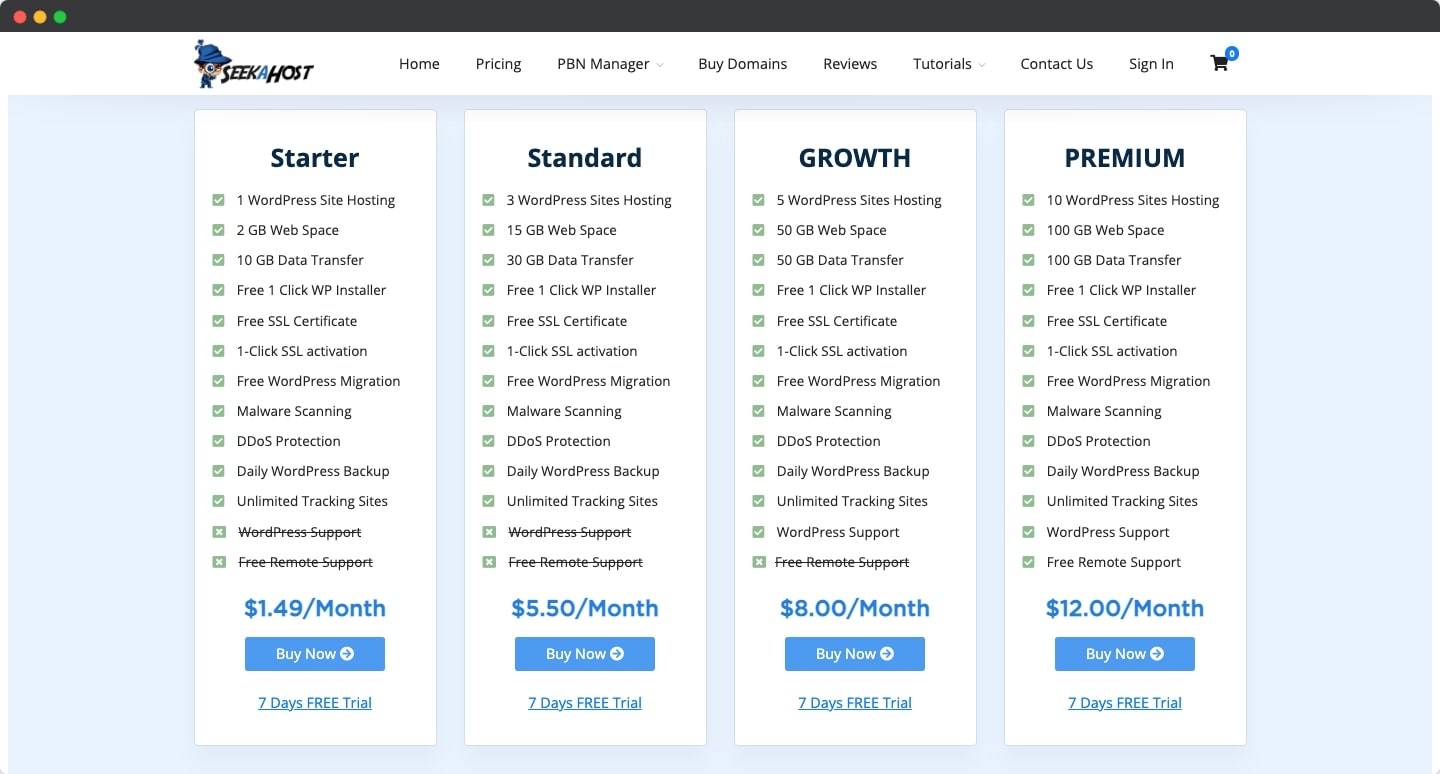Viewport: 1440px width, 774px height.
Task: Open Reviews in the navigation bar
Action: tap(850, 64)
